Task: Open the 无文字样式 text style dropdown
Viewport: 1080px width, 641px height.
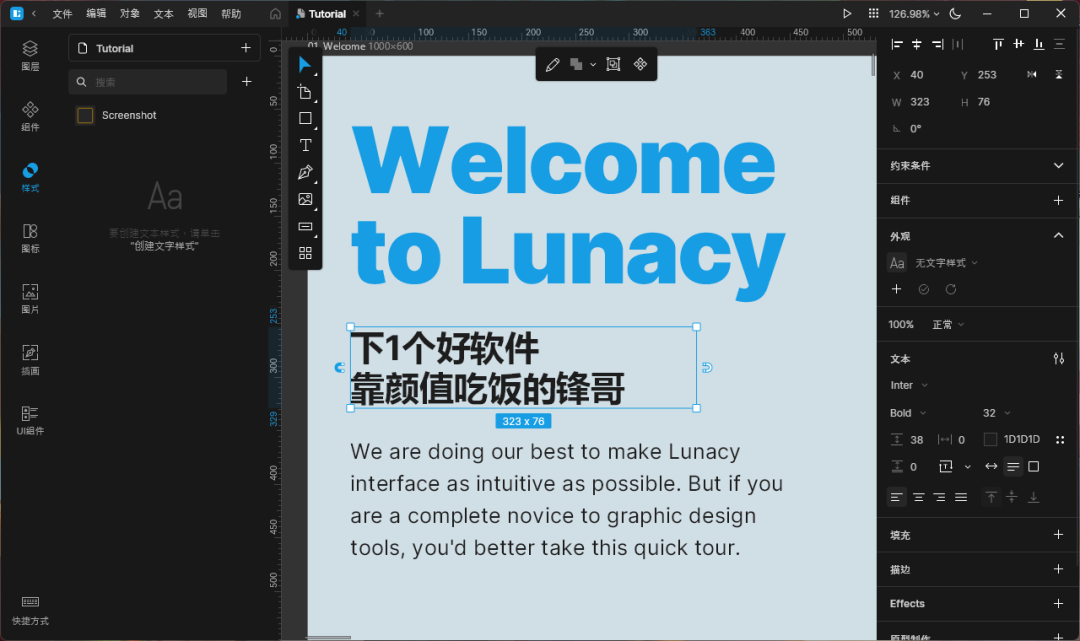Action: pos(946,263)
